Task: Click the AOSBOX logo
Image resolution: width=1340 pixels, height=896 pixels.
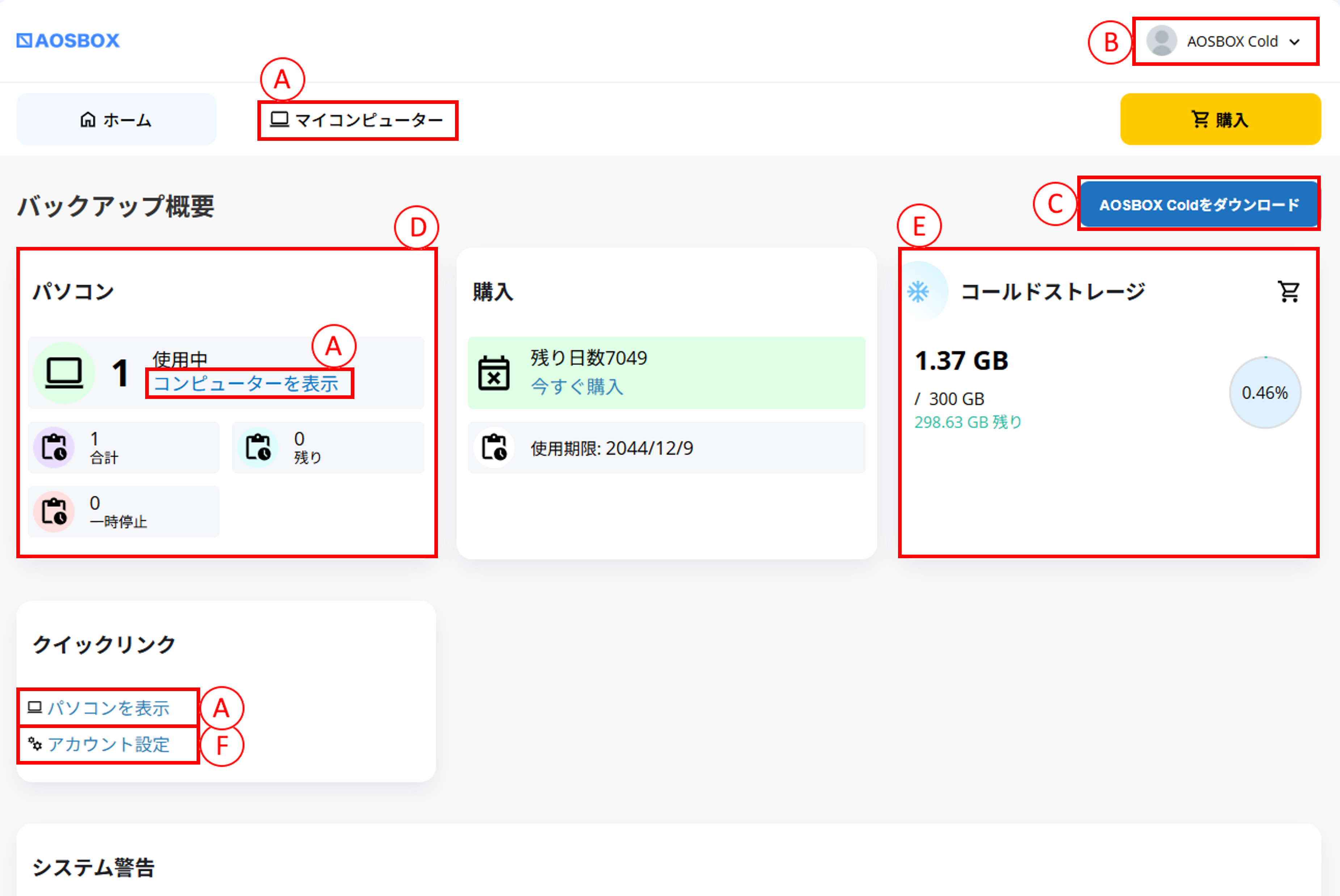Action: tap(68, 41)
